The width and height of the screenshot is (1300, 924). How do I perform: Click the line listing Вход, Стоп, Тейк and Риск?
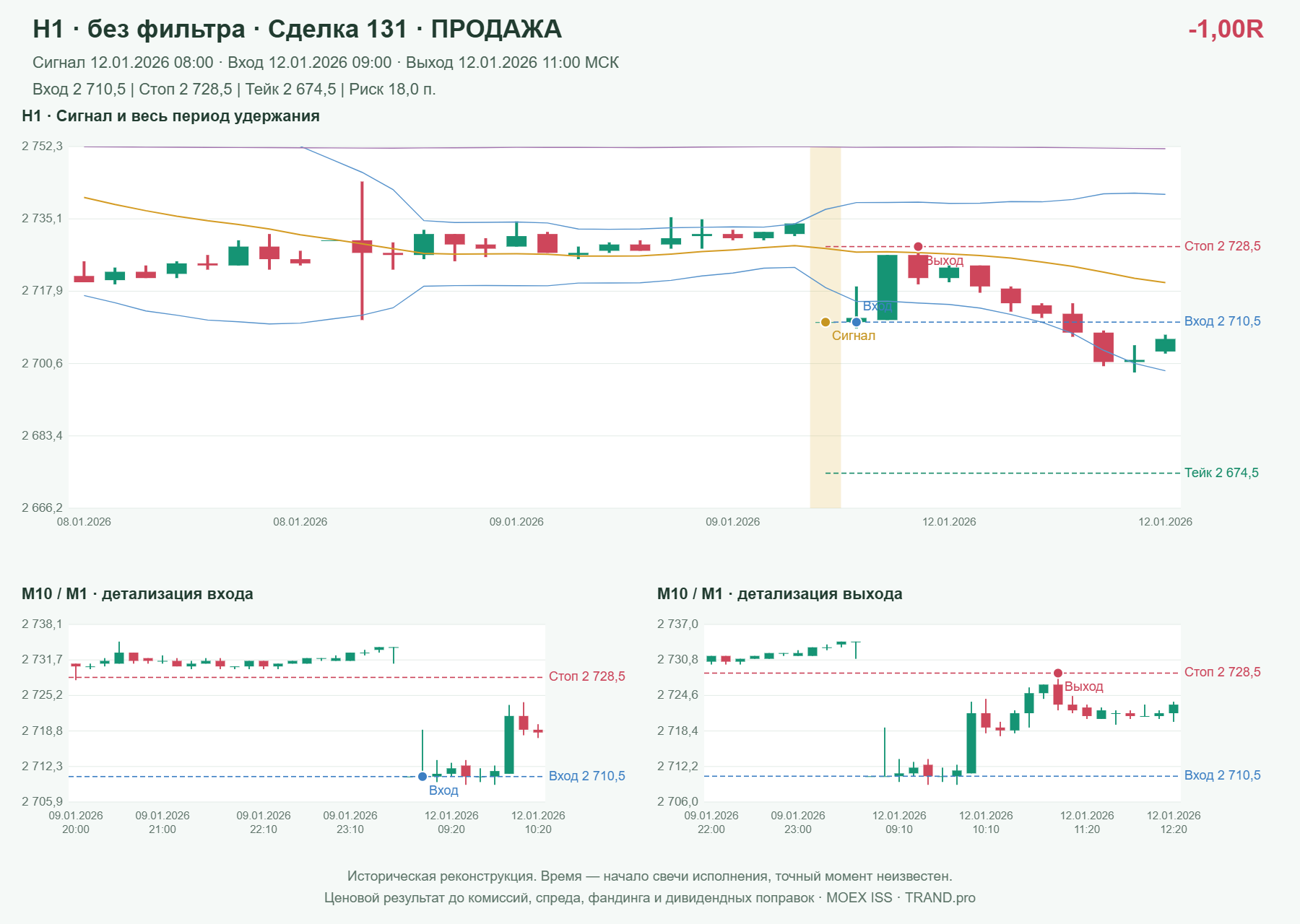tap(234, 90)
